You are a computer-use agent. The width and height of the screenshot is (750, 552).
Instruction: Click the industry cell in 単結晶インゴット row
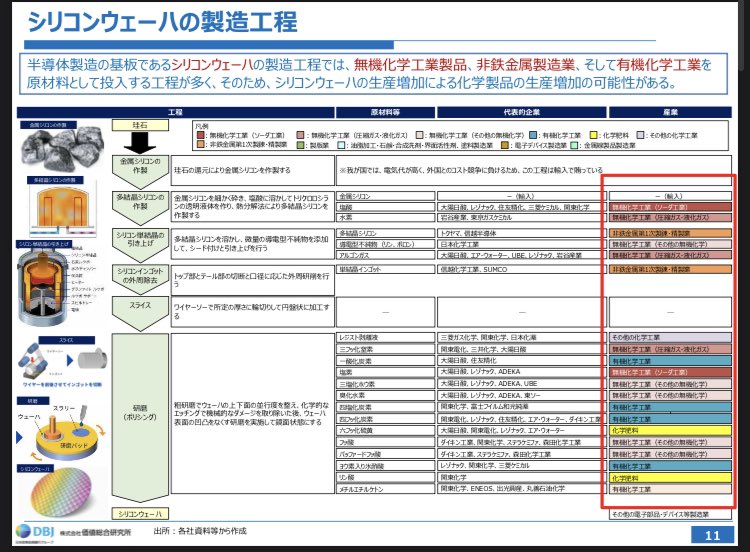click(x=670, y=269)
